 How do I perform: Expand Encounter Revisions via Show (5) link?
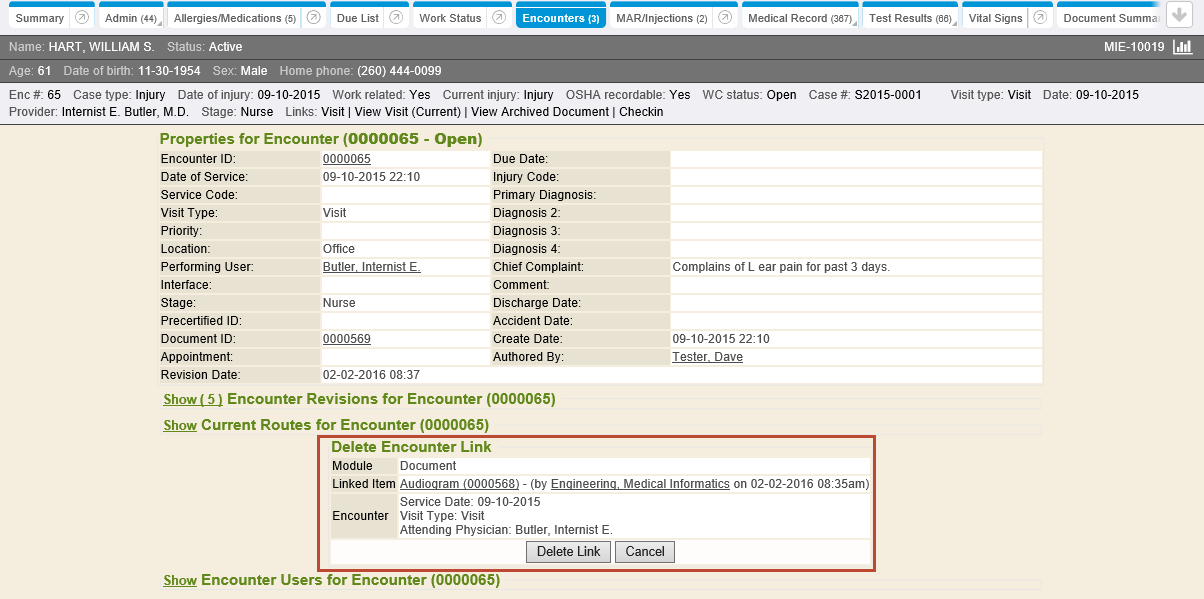193,400
